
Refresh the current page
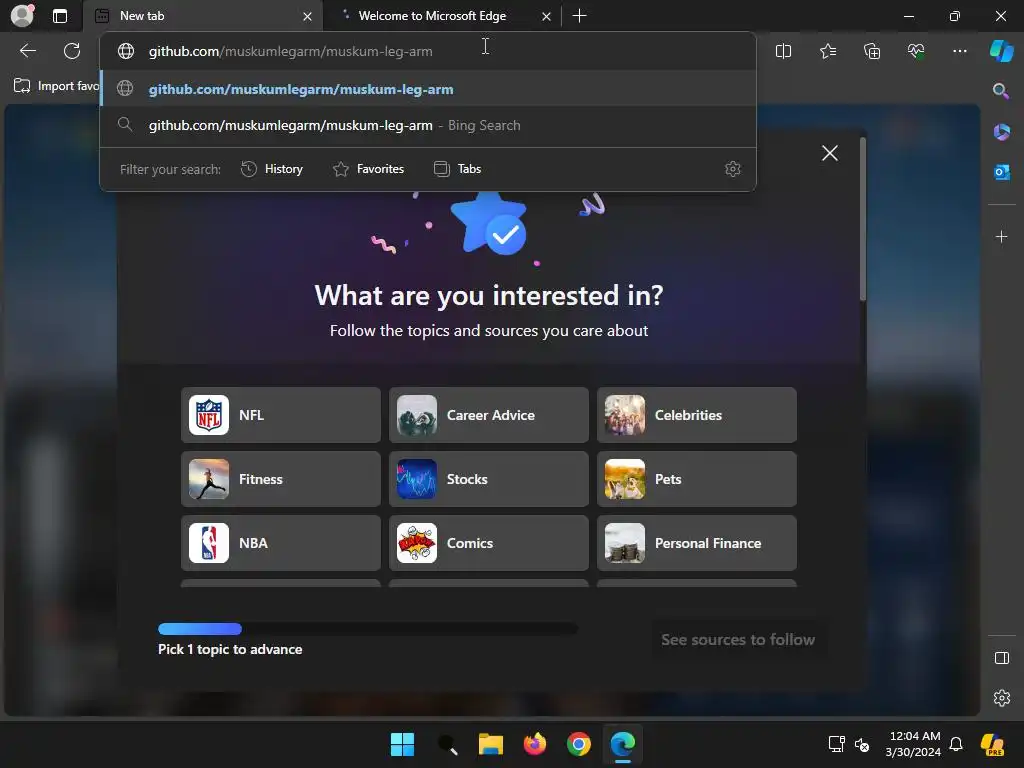click(72, 51)
